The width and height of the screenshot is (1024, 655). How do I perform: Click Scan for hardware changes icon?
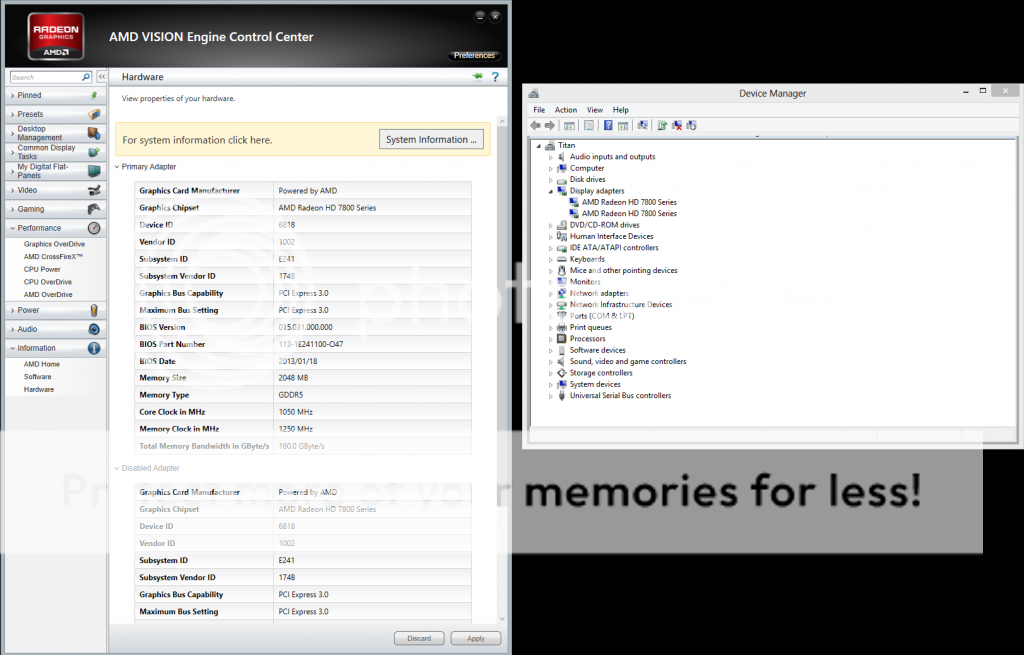click(x=643, y=125)
